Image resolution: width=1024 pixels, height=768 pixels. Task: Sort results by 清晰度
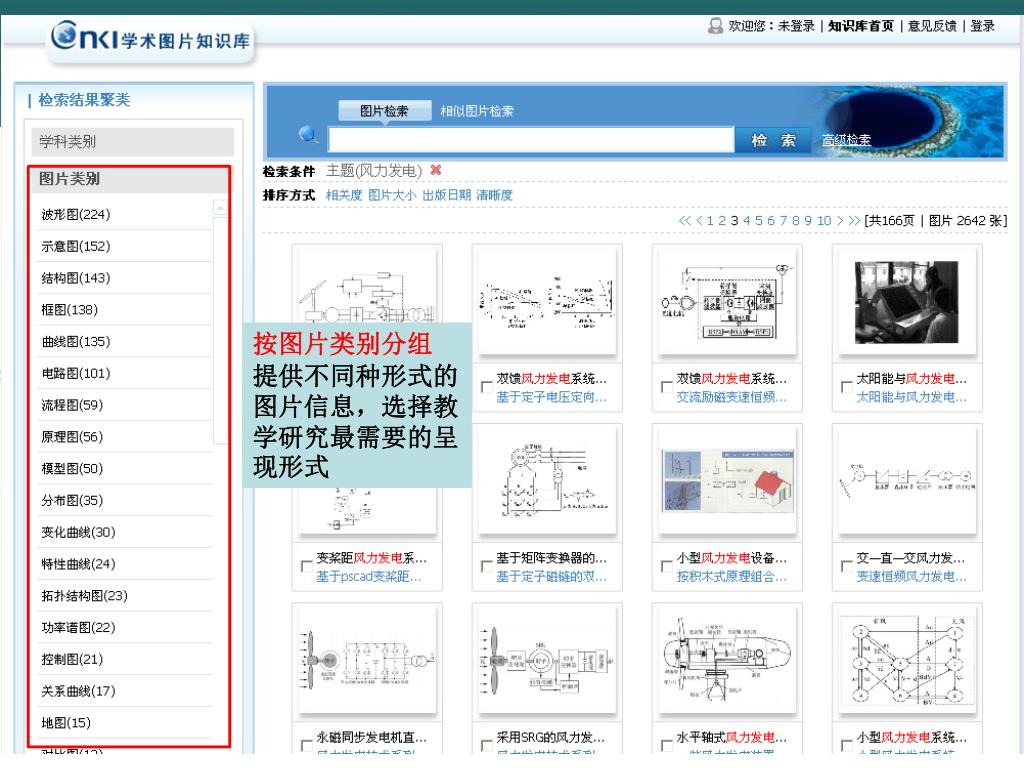click(494, 195)
